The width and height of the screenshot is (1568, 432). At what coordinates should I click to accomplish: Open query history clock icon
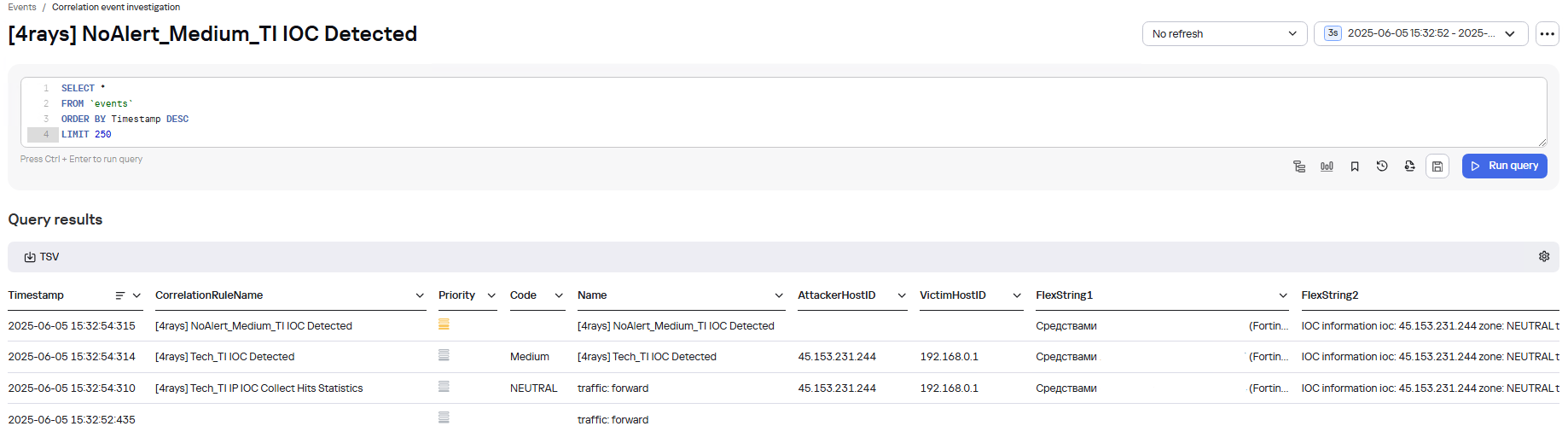[1382, 166]
